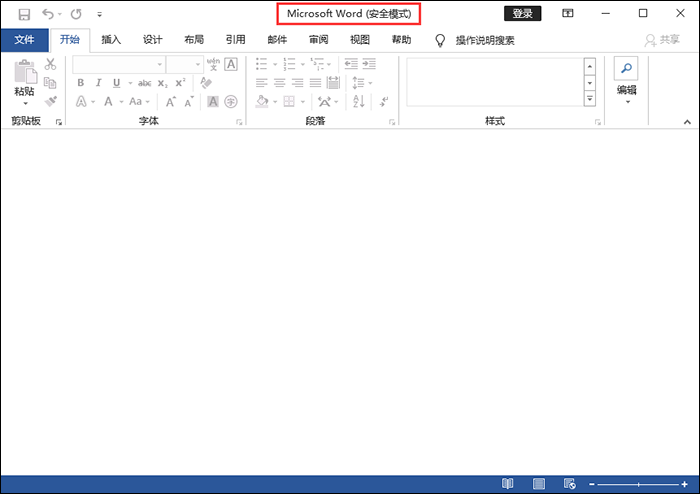Click the font color A button
The image size is (700, 494).
click(x=108, y=102)
